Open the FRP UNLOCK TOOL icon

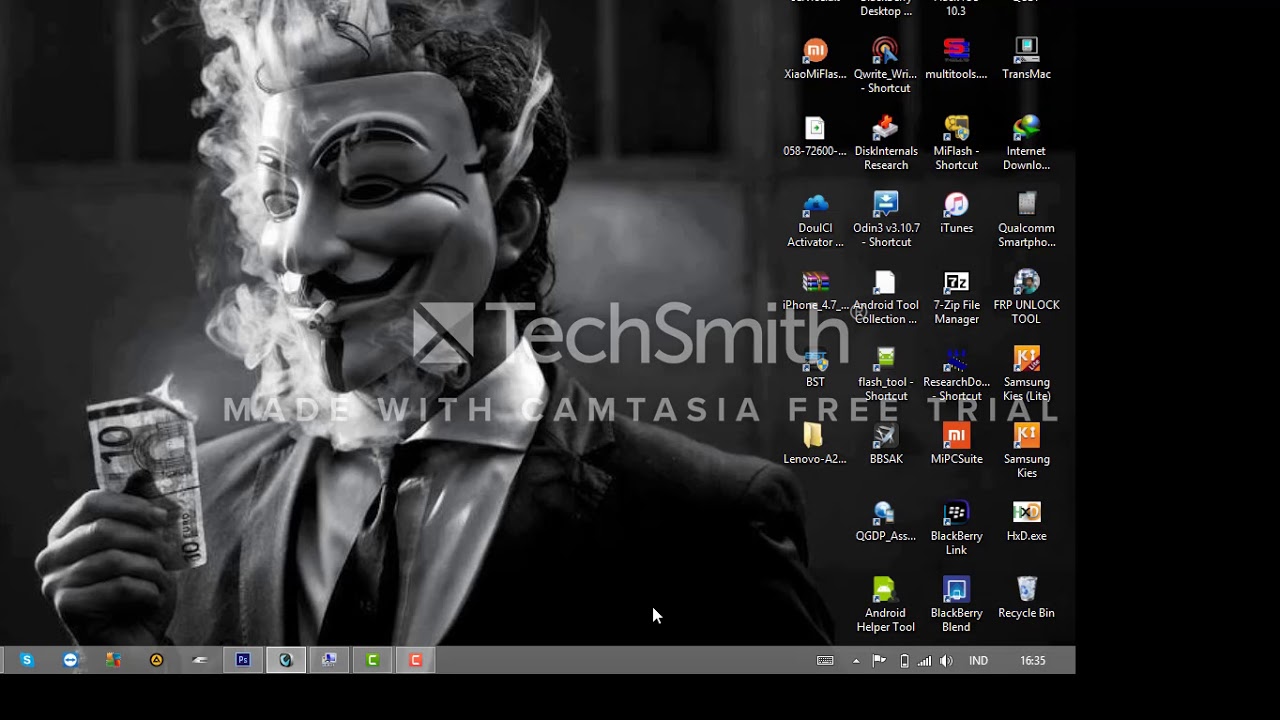[1026, 297]
